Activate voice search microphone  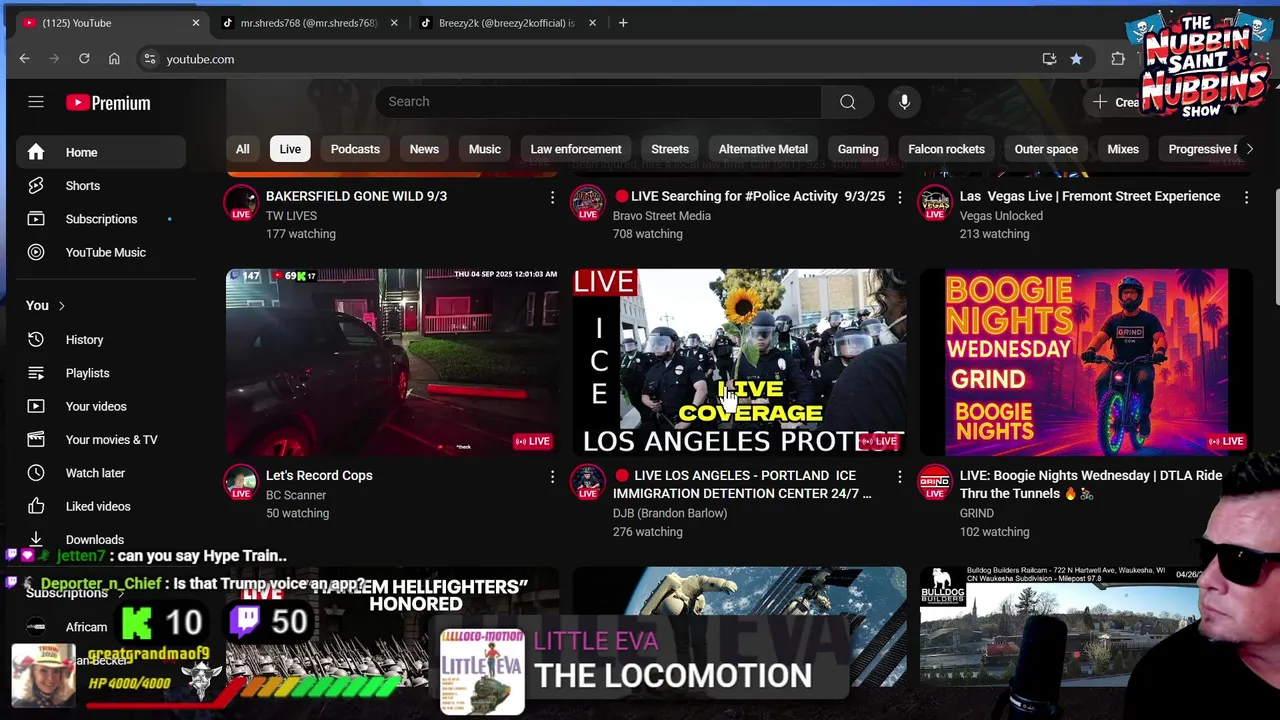[x=904, y=102]
